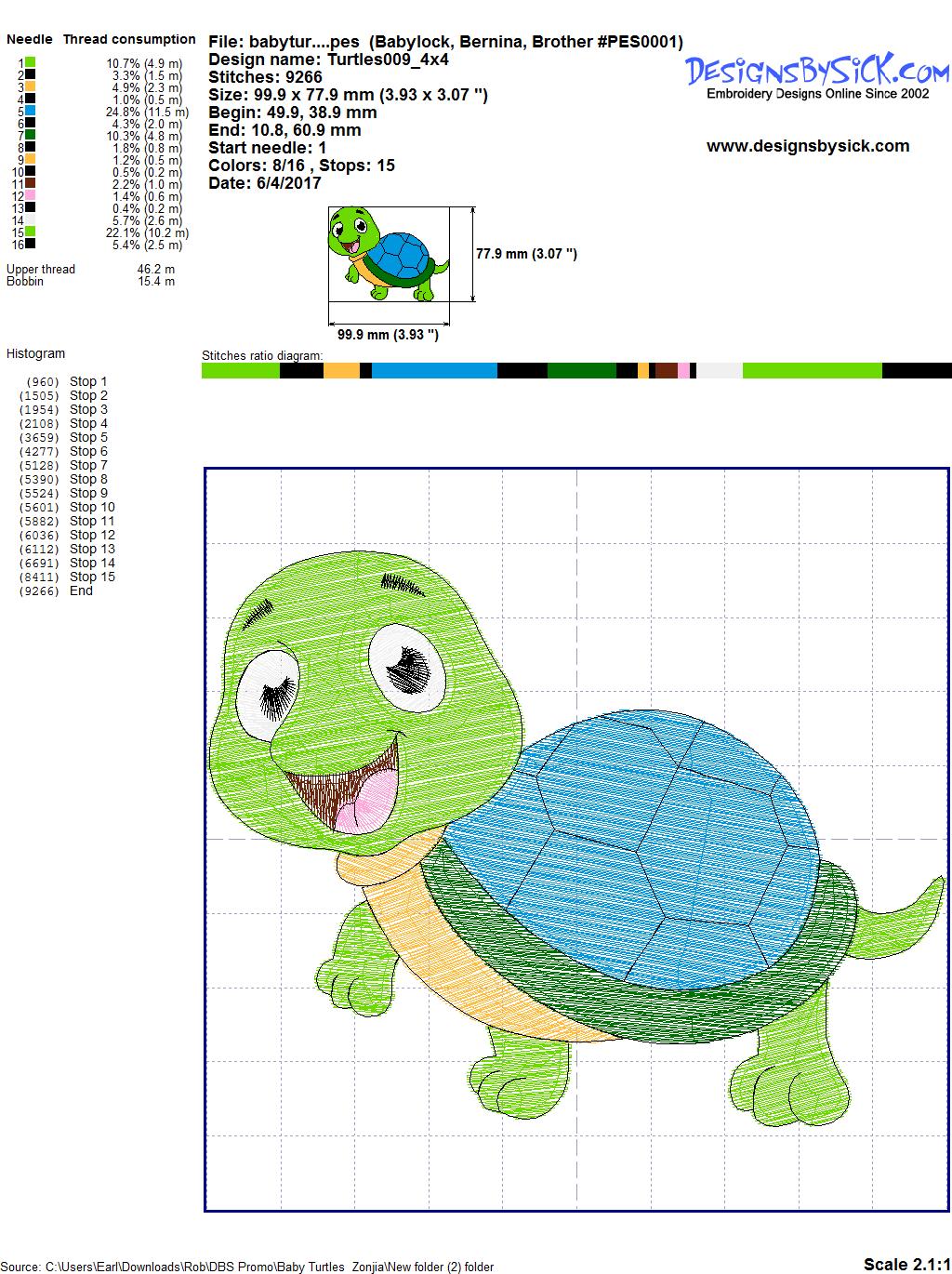Viewport: 952px width, 1274px height.
Task: Click the Needle column header
Action: point(30,39)
